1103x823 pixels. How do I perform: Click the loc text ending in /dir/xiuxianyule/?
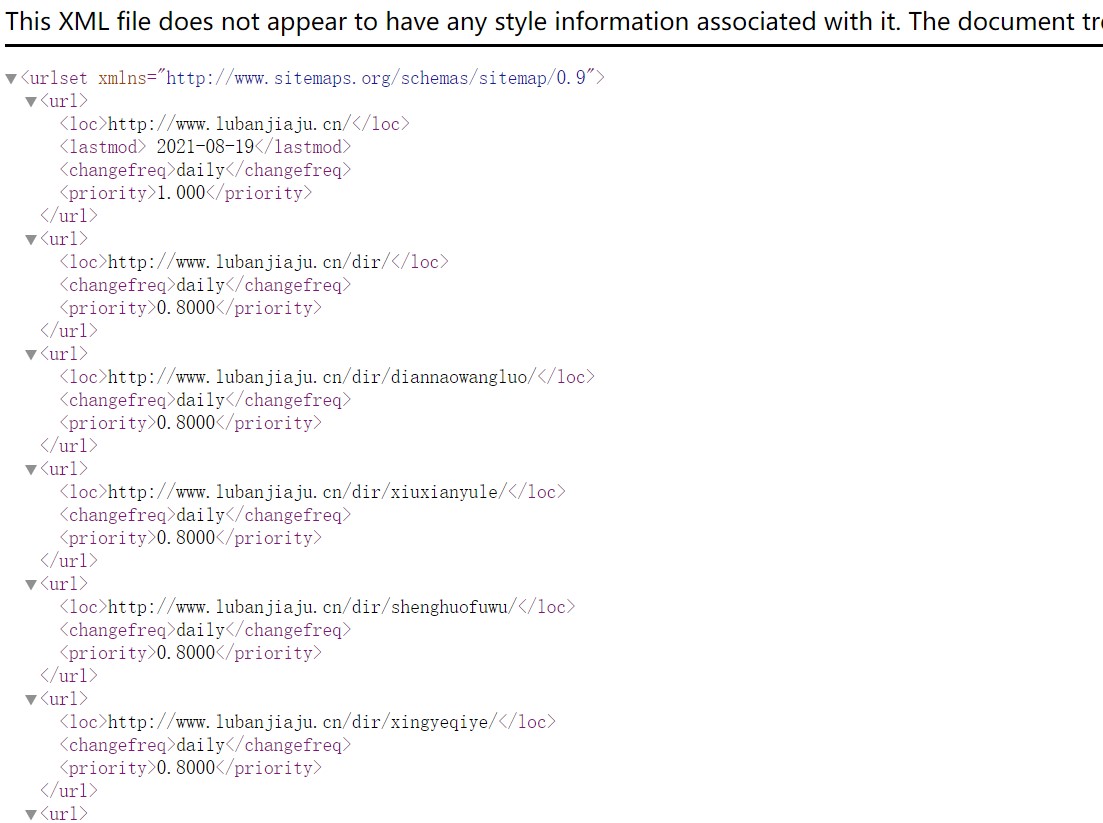click(307, 492)
